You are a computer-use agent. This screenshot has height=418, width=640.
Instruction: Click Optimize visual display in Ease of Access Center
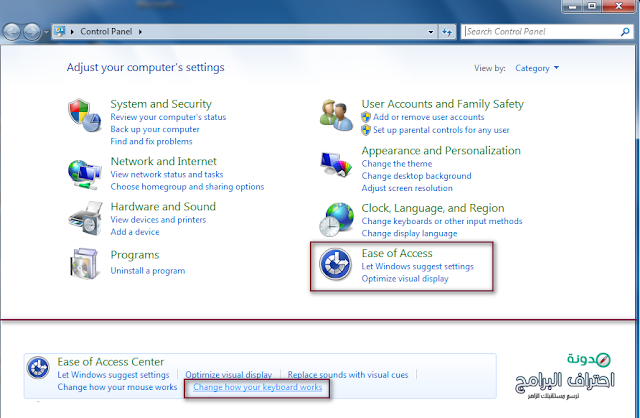pyautogui.click(x=228, y=375)
